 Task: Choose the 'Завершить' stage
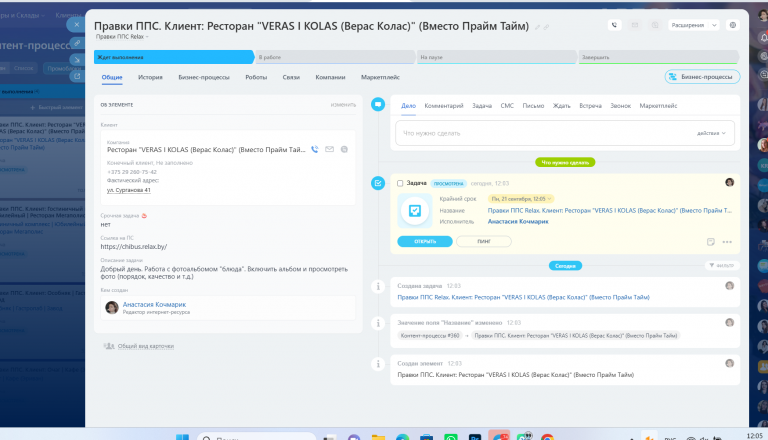pyautogui.click(x=658, y=57)
